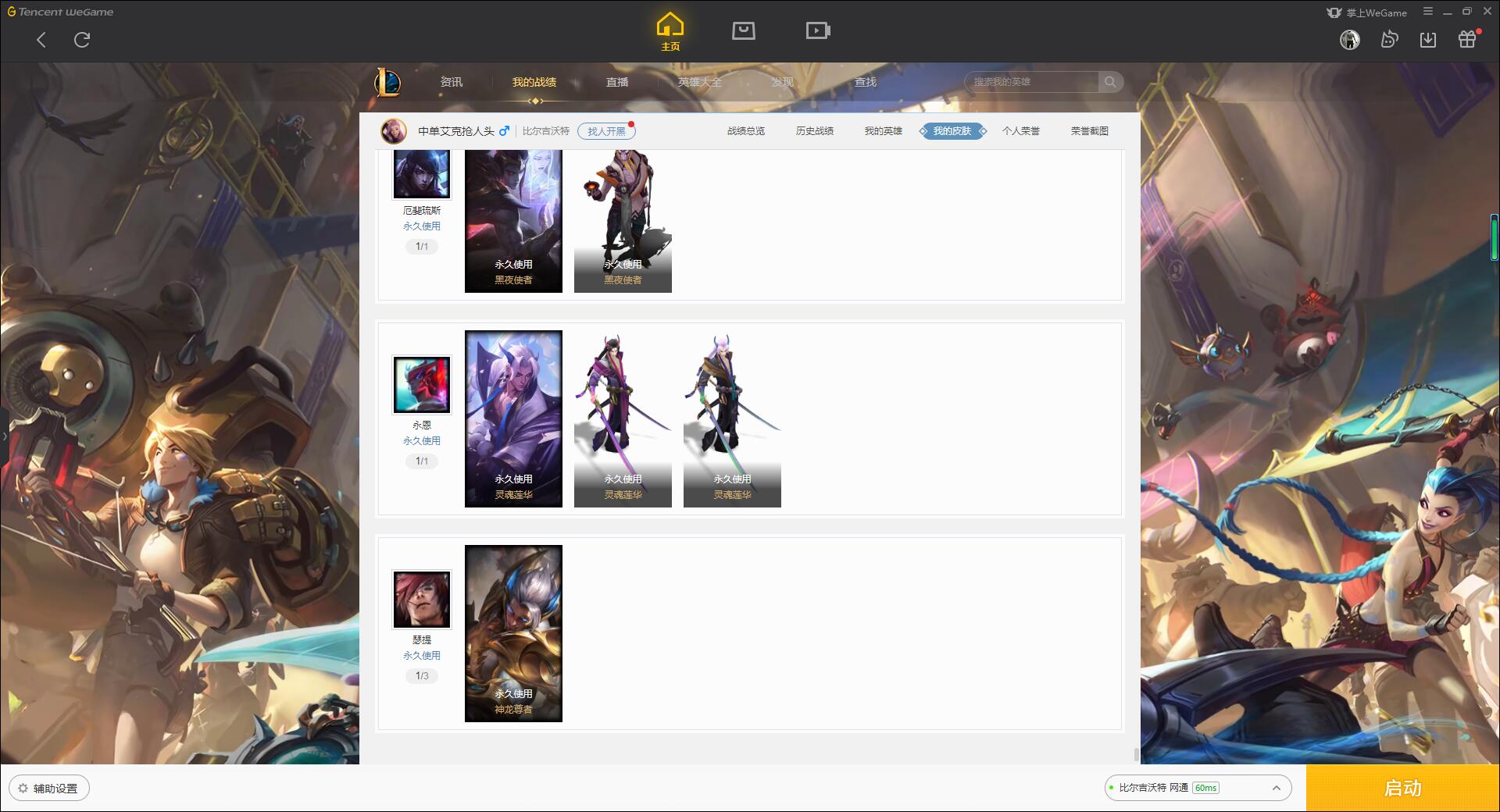This screenshot has height=812, width=1500.
Task: Open 厄斐琉斯 黑夜使者 splash art card
Action: point(513,221)
